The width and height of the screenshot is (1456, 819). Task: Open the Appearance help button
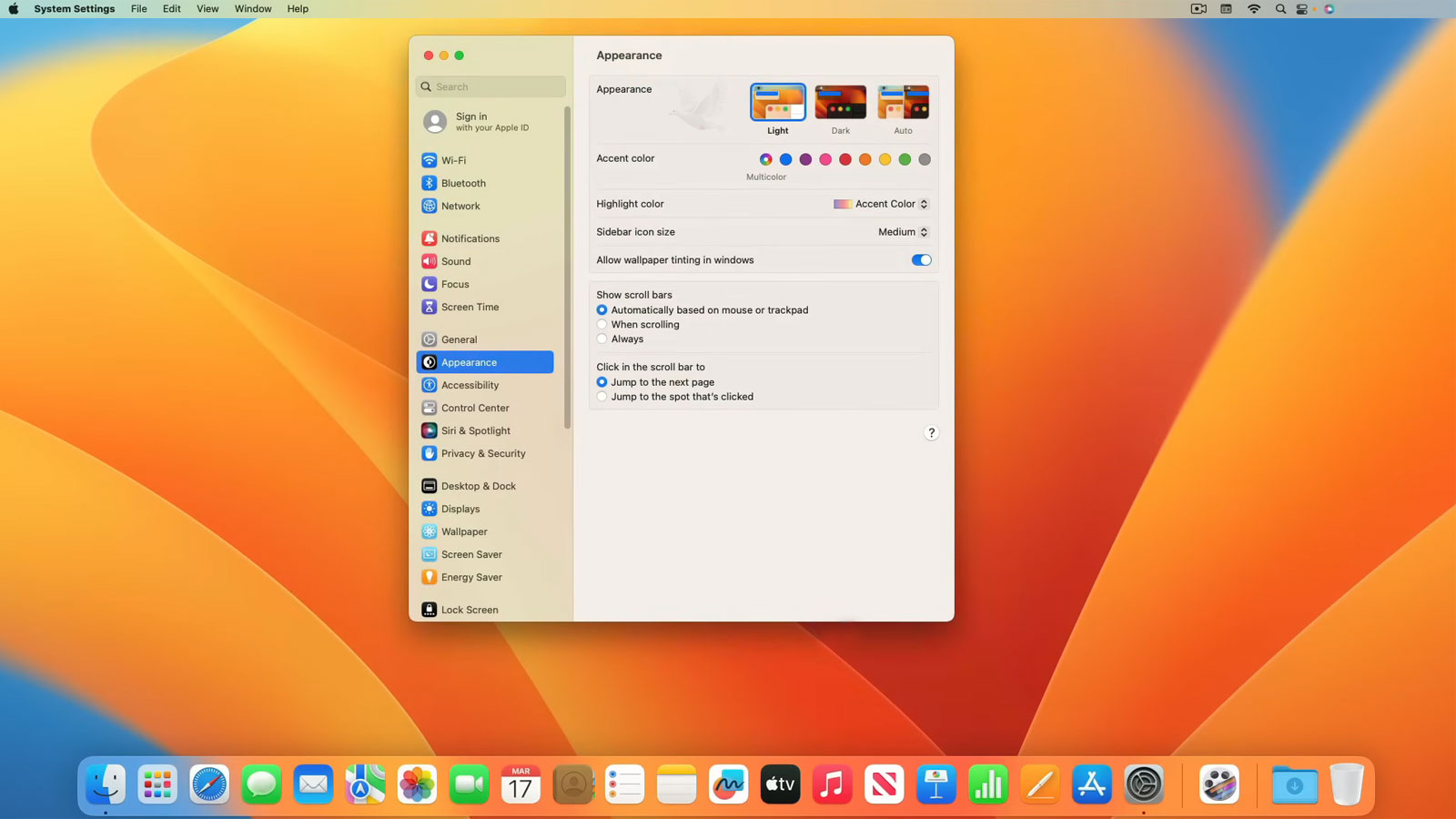click(931, 433)
